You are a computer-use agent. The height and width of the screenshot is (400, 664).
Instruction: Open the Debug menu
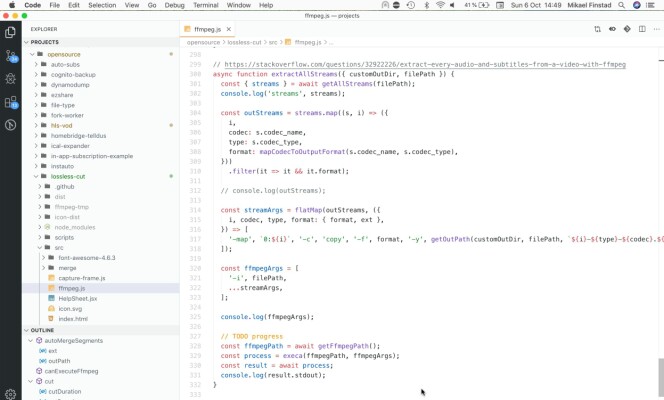click(174, 5)
